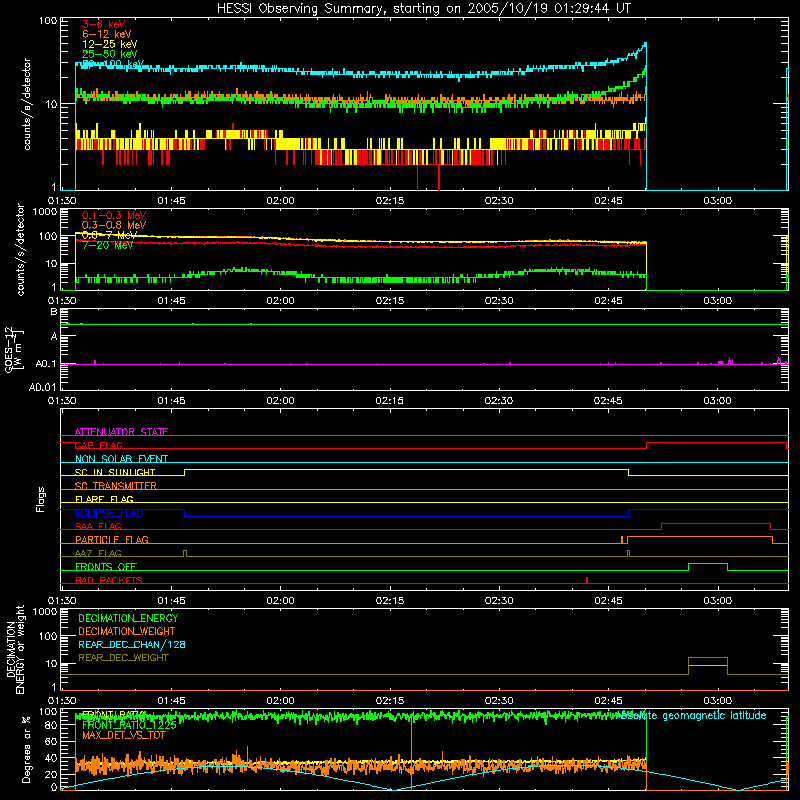
Task: Click the FLARE_FLAG label
Action: (104, 499)
